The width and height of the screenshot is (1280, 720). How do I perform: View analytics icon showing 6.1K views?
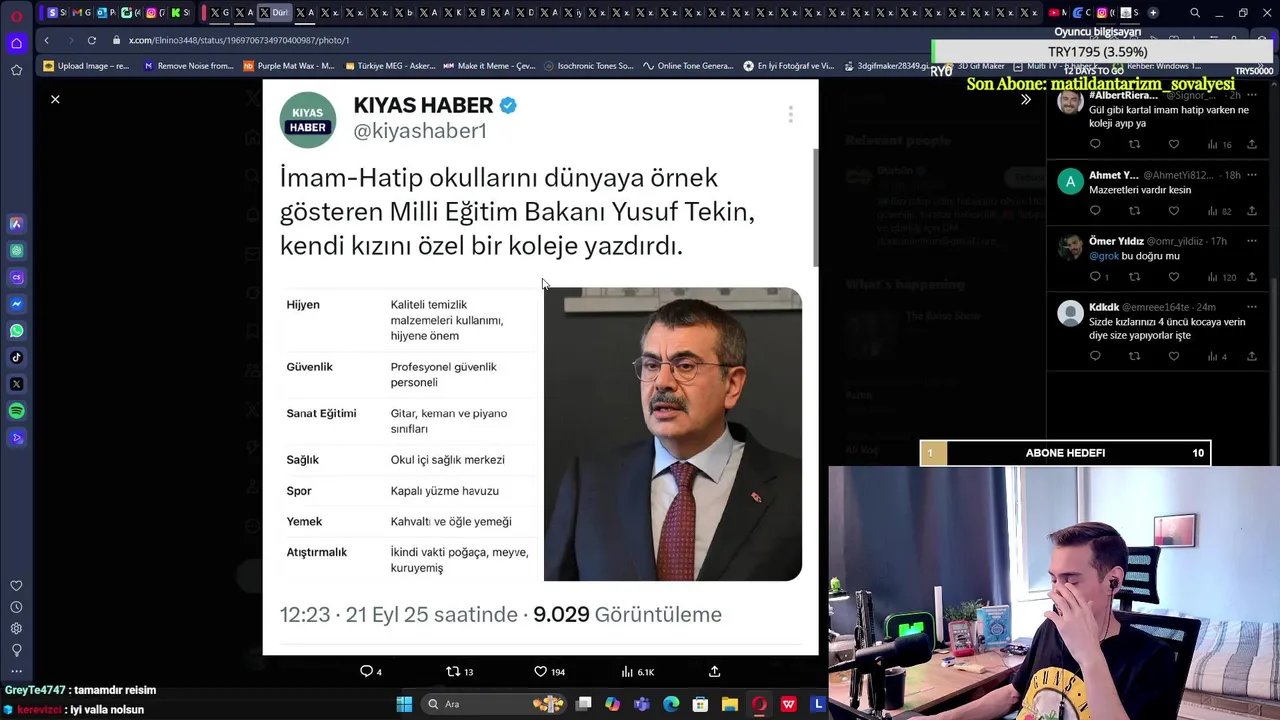tap(637, 671)
